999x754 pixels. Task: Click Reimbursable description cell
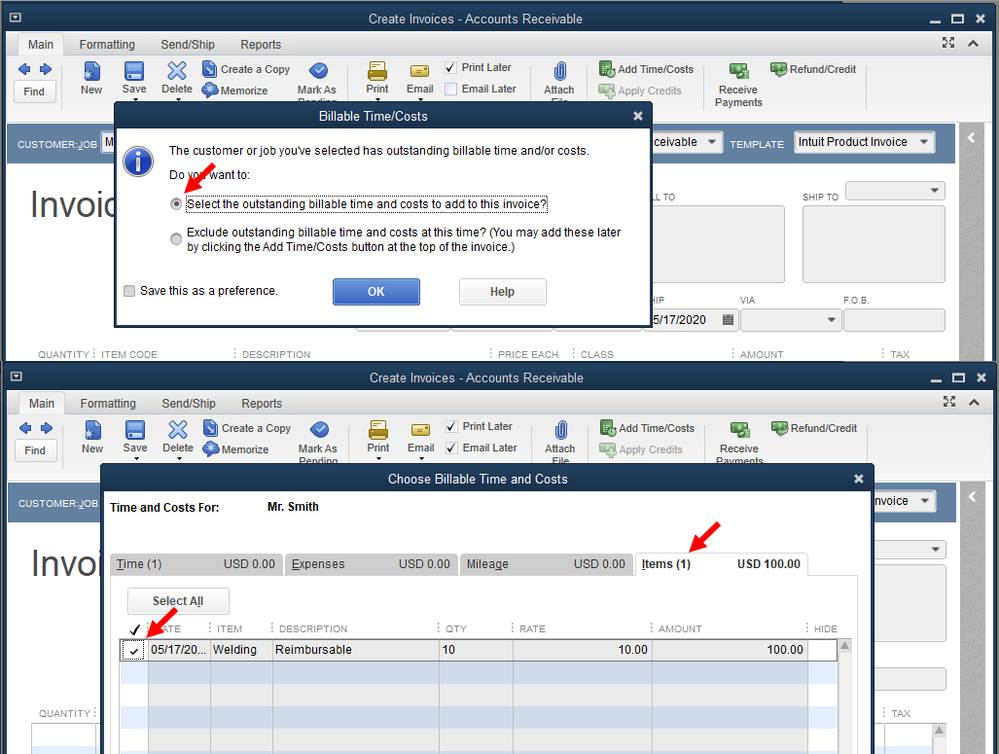pos(356,650)
